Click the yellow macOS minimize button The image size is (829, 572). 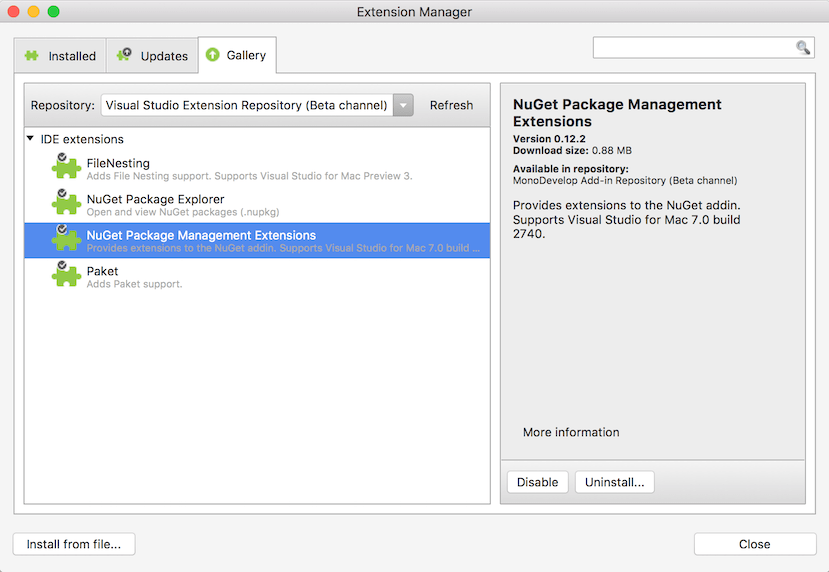click(x=33, y=11)
